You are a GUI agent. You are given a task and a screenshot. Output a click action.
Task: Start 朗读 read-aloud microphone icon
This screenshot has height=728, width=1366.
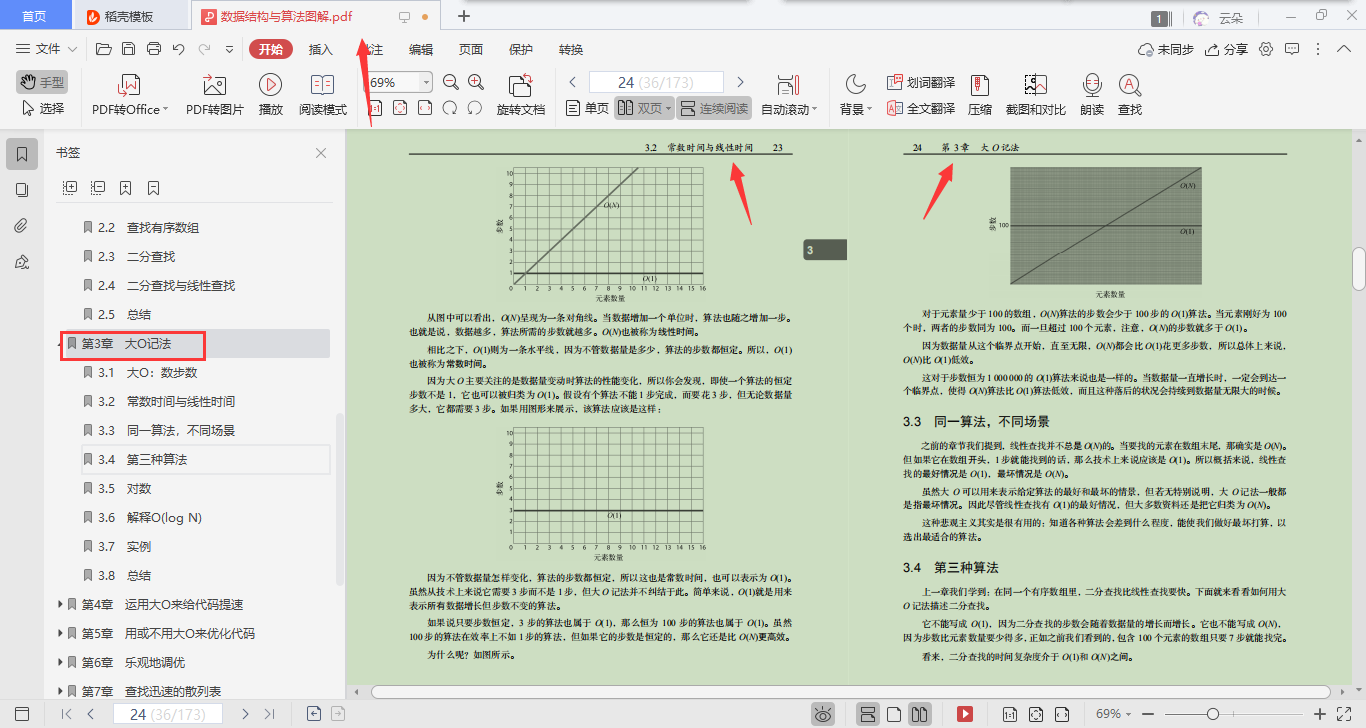pos(1092,85)
